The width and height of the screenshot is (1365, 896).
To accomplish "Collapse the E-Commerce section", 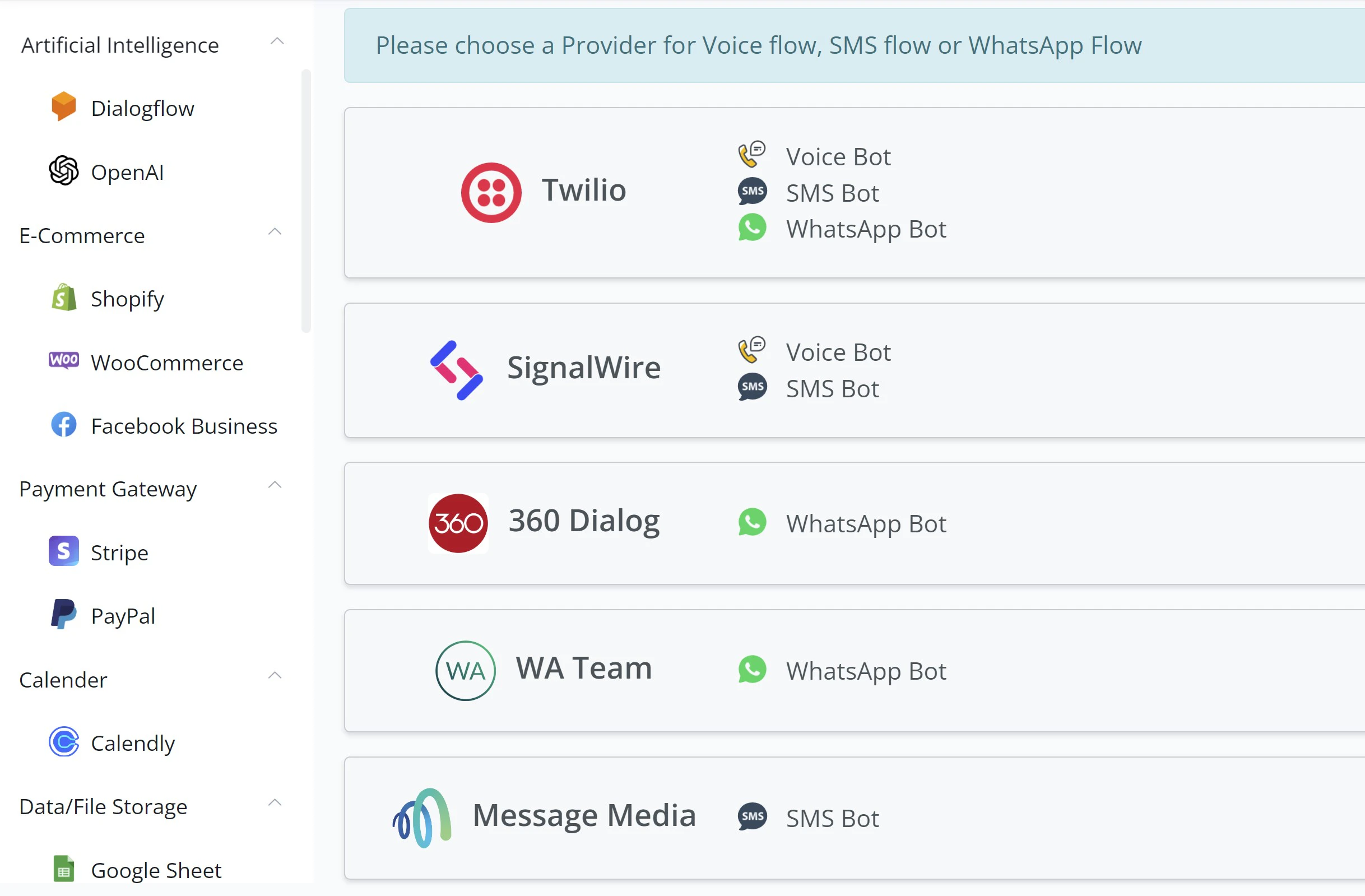I will point(275,232).
